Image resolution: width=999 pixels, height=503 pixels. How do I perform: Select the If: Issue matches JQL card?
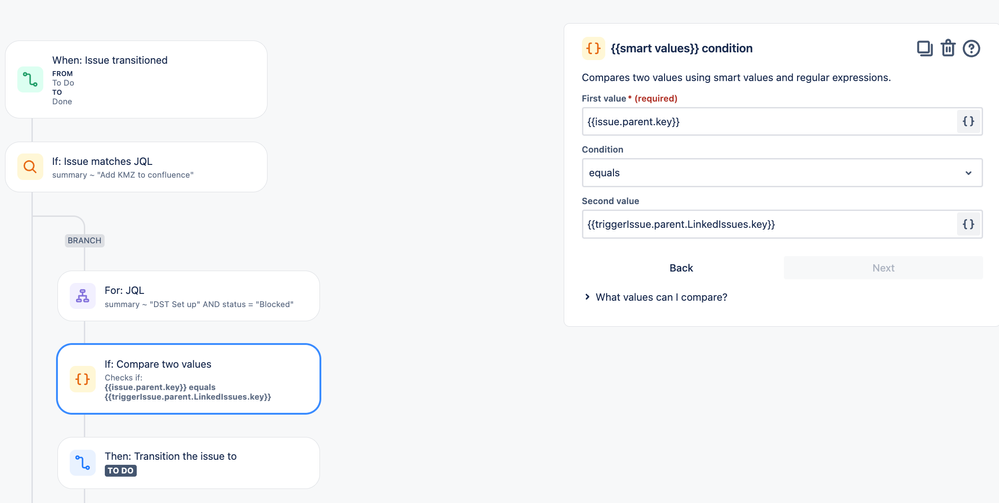[x=150, y=167]
